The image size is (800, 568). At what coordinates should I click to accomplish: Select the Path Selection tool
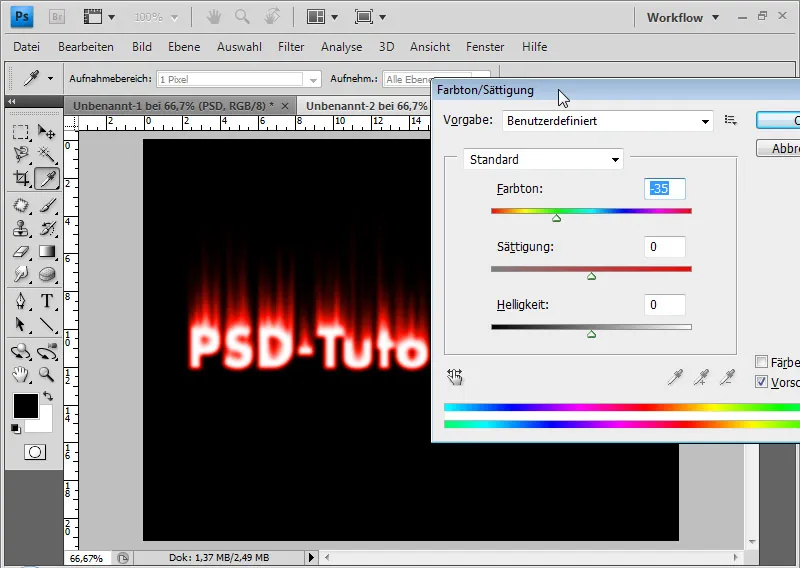[x=20, y=325]
